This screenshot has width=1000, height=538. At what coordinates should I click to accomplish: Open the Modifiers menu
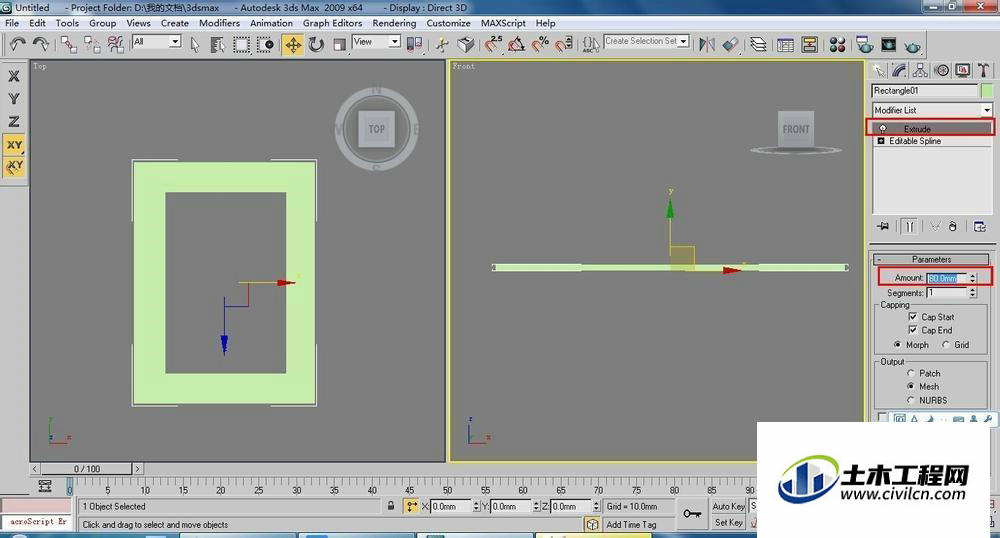coord(219,23)
